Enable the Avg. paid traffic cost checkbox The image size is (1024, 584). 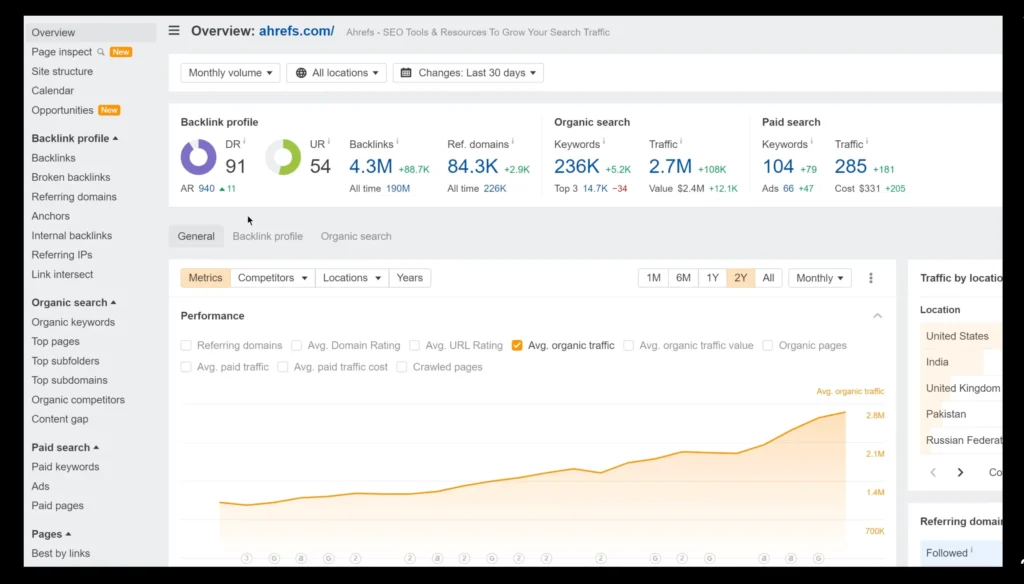283,367
